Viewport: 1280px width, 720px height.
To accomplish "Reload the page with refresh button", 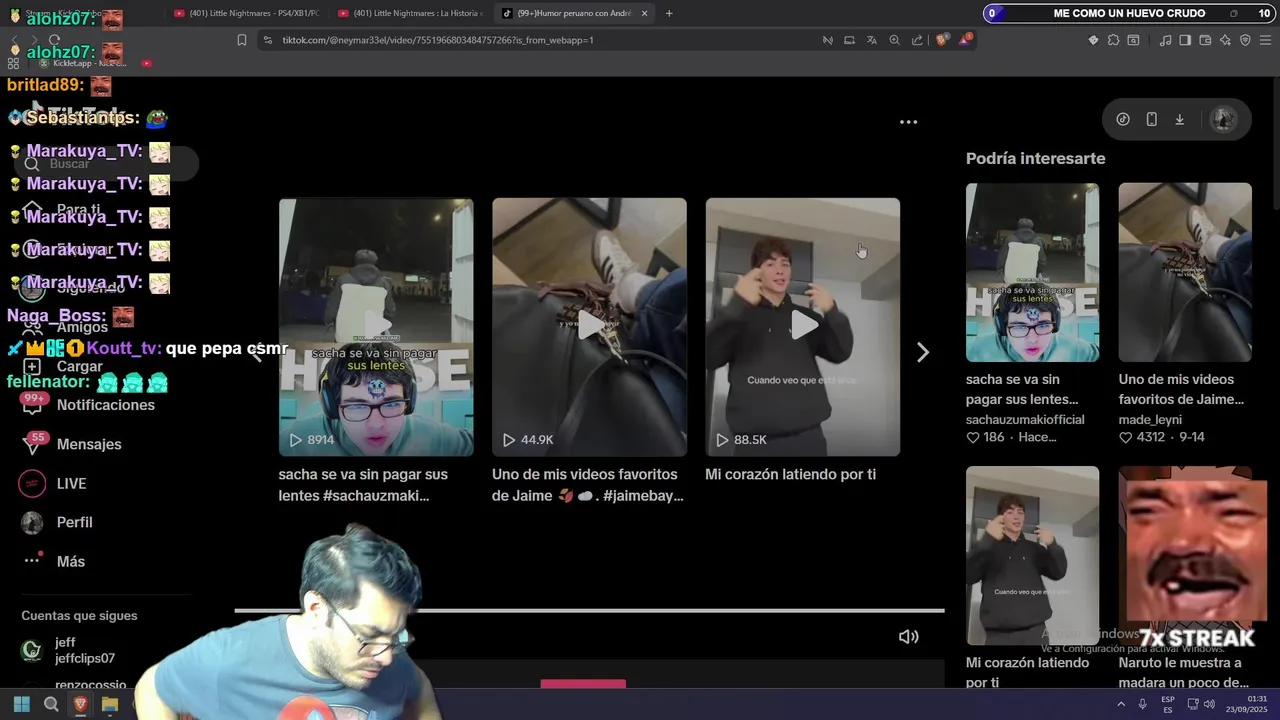I will coord(54,40).
